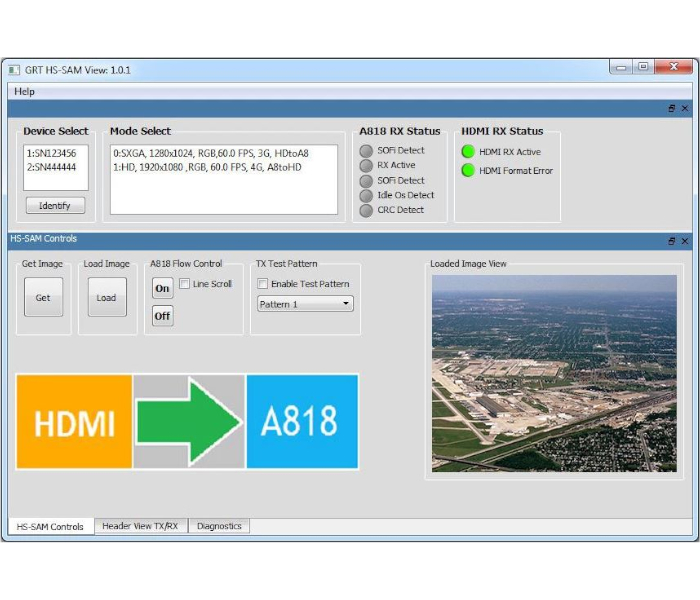Open the Pattern 1 dropdown
Viewport: 700px width, 600px height.
tap(305, 304)
